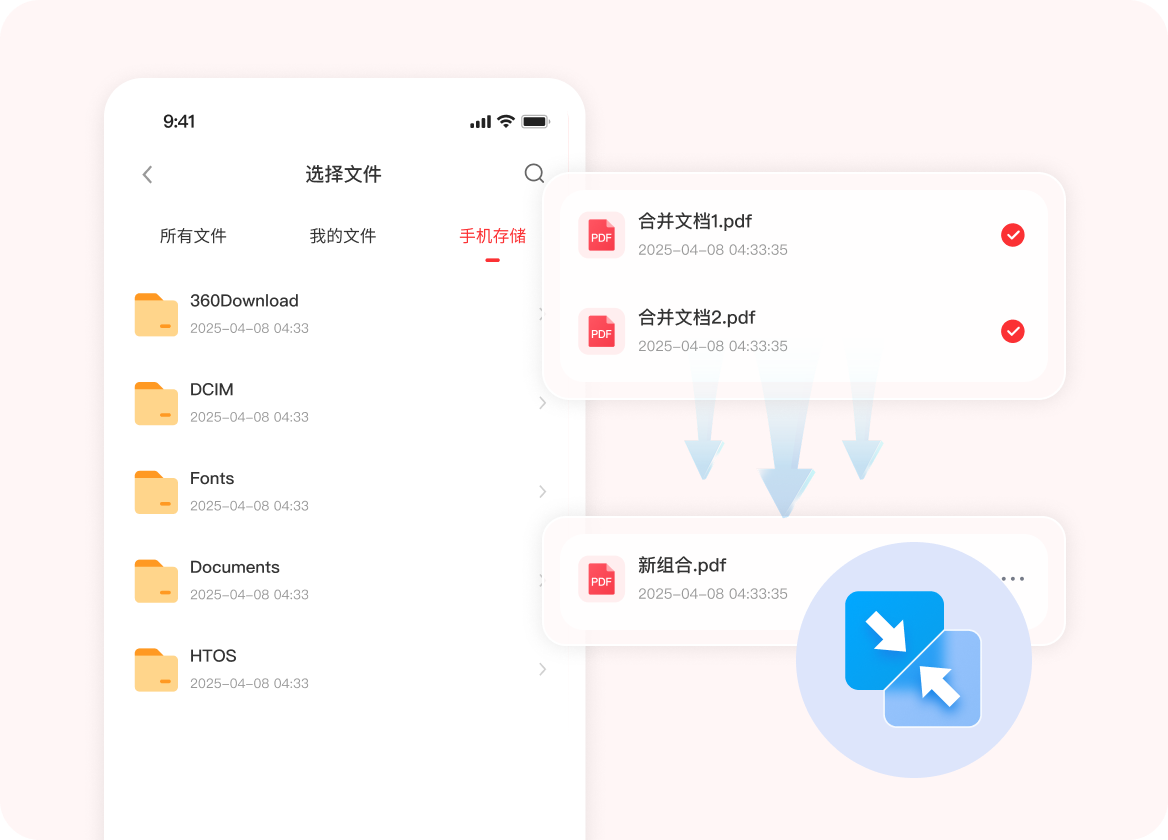Expand the HTOS row chevron

point(542,669)
